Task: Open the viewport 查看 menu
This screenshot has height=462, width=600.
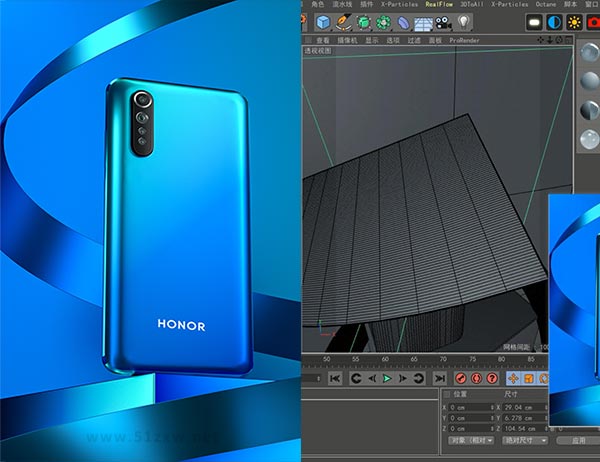Action: click(323, 40)
